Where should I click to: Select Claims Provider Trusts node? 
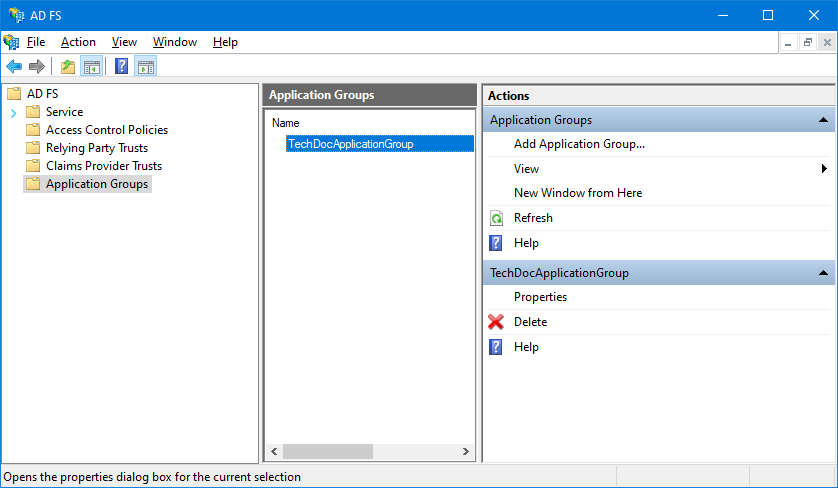click(104, 166)
